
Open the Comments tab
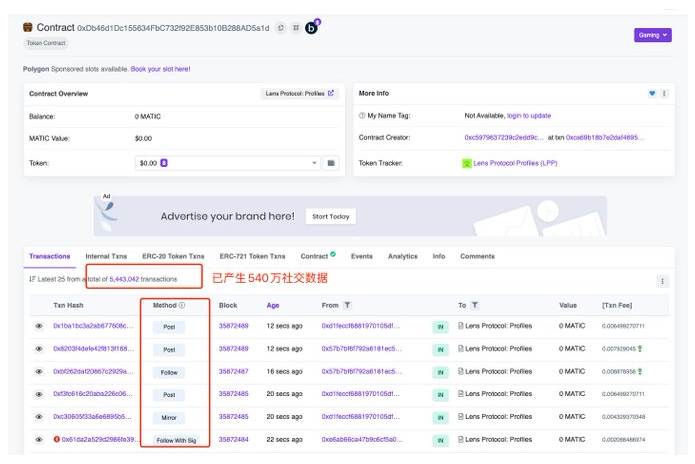click(x=477, y=256)
